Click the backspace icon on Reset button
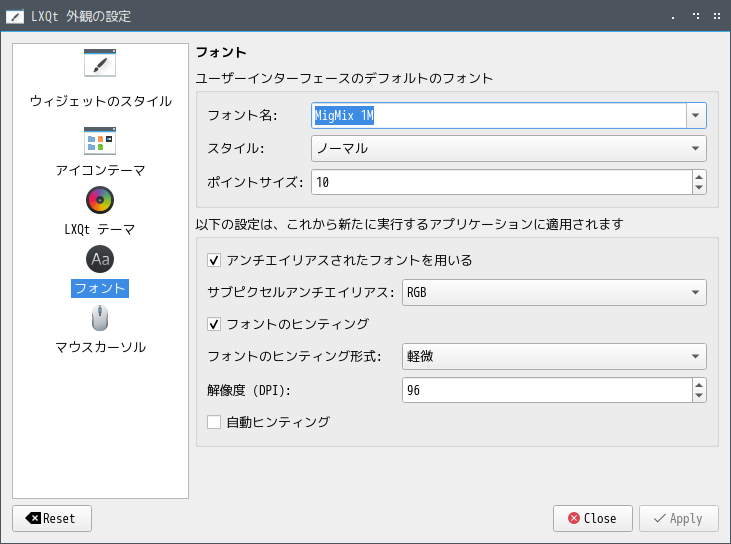 [33, 518]
